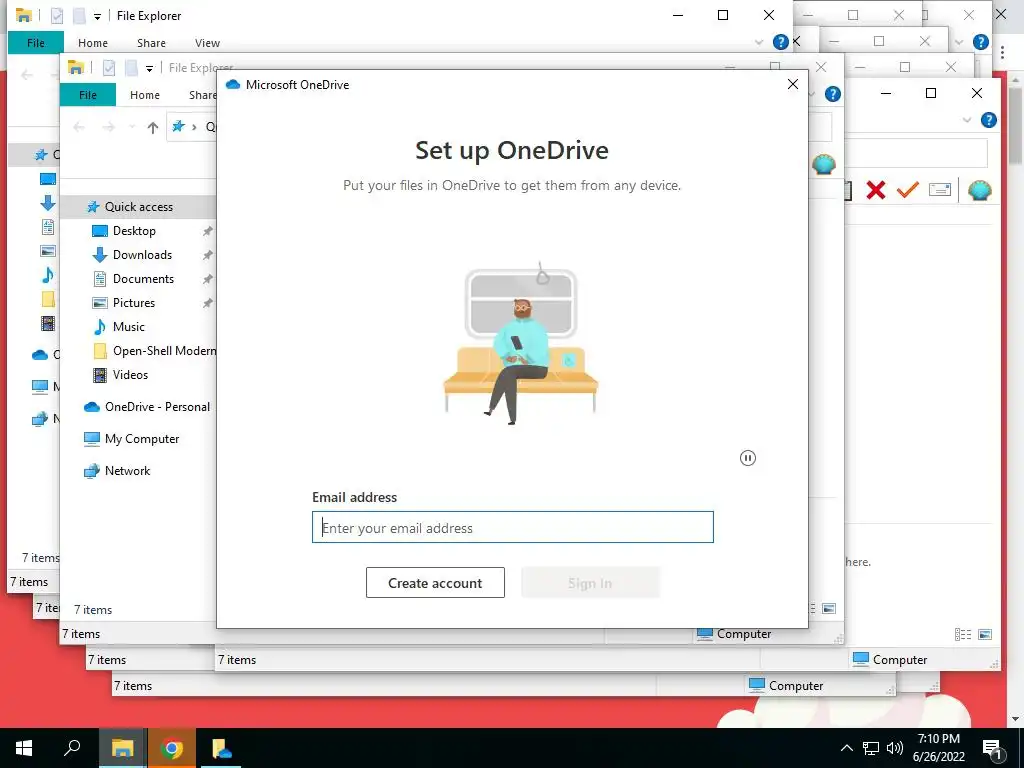Click the Up arrow in front File Explorer

152,127
